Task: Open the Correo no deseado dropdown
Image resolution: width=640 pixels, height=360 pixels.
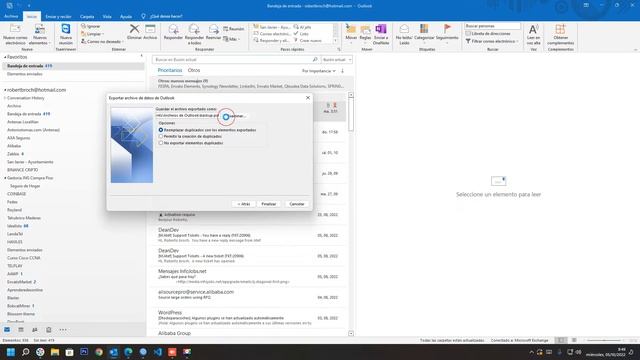Action: click(x=102, y=42)
